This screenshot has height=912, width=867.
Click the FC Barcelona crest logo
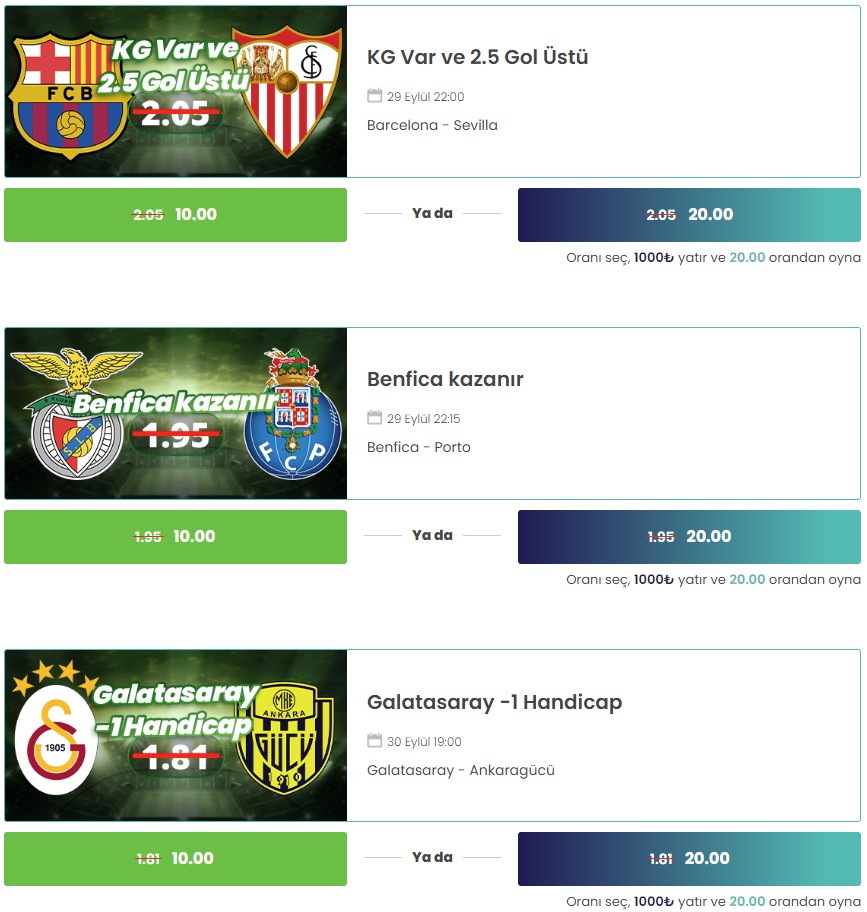[x=69, y=96]
